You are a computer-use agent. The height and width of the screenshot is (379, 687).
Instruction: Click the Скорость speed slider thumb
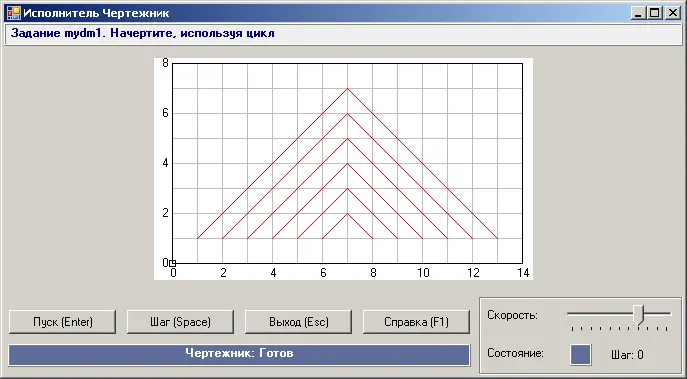click(639, 315)
